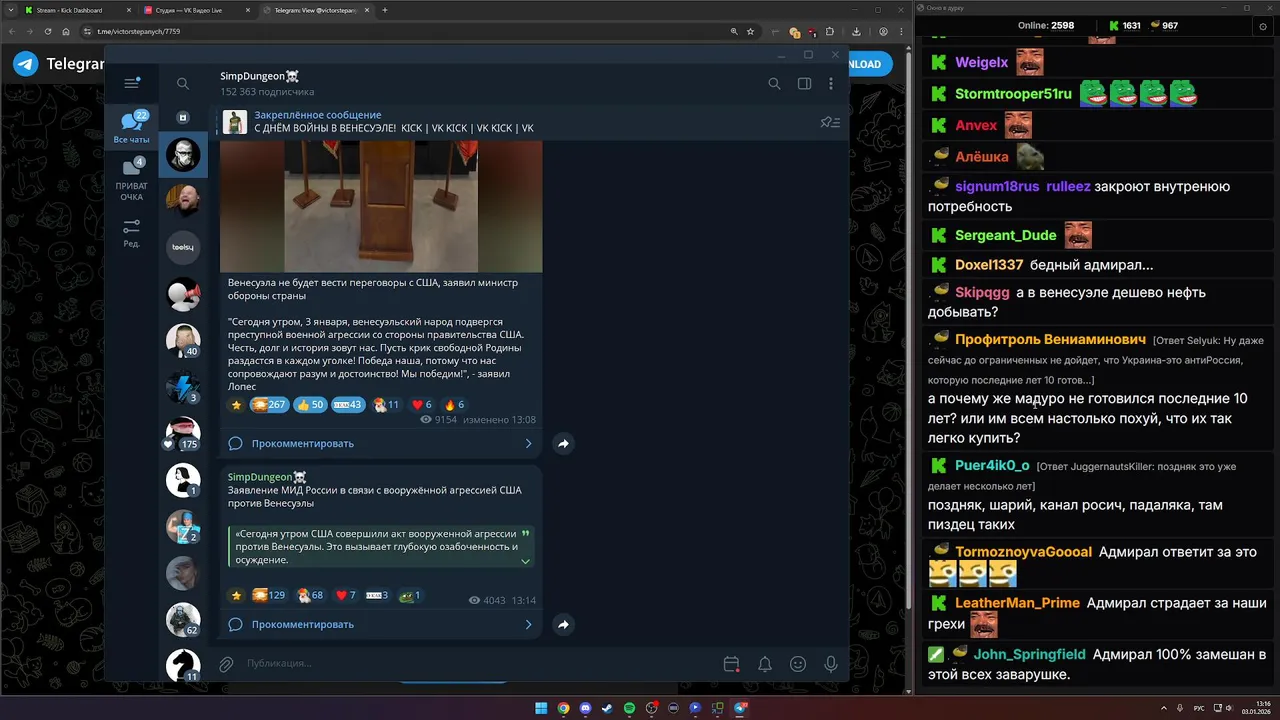Add thumbs-up reaction with 50 count
This screenshot has height=720, width=1280.
click(x=310, y=405)
